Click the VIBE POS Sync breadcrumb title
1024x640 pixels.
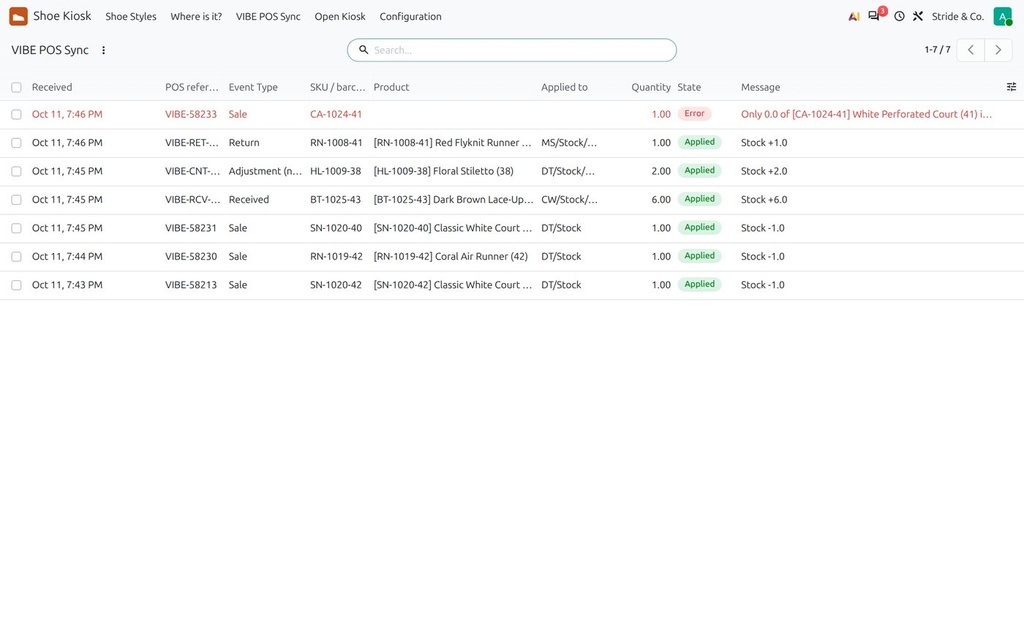(50, 50)
